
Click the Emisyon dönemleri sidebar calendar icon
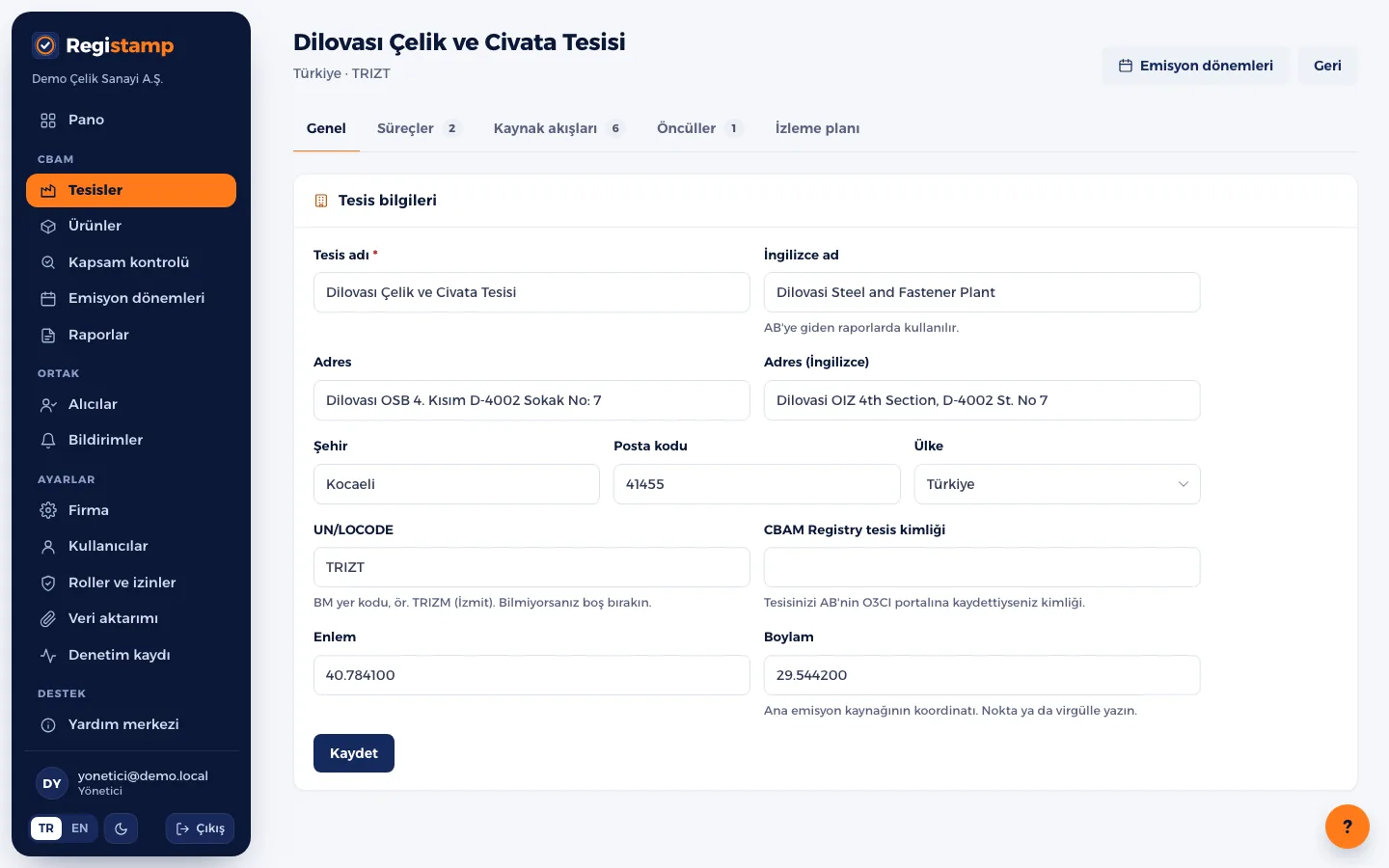[x=48, y=299]
